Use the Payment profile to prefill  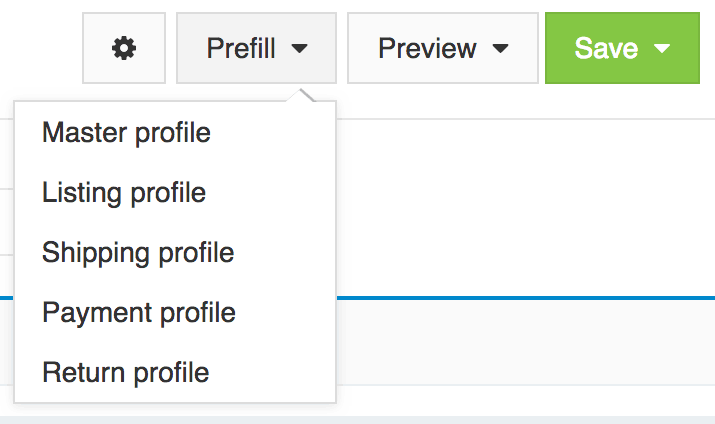coord(139,313)
